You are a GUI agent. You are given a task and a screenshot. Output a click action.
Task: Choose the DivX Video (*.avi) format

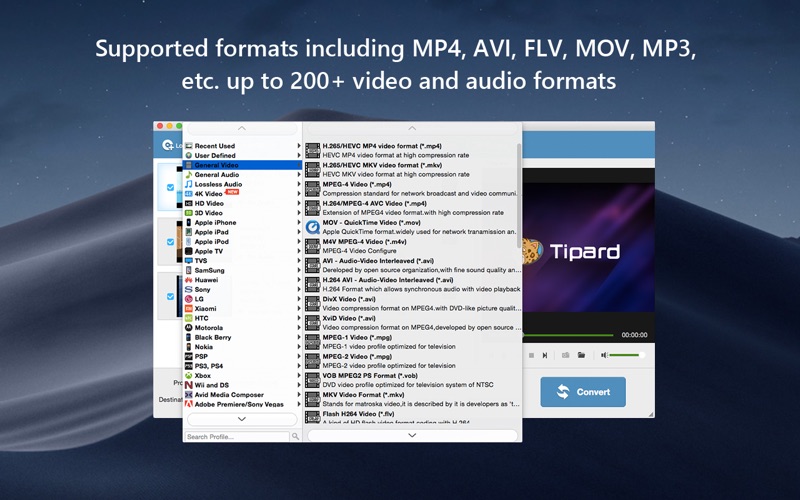coord(412,304)
